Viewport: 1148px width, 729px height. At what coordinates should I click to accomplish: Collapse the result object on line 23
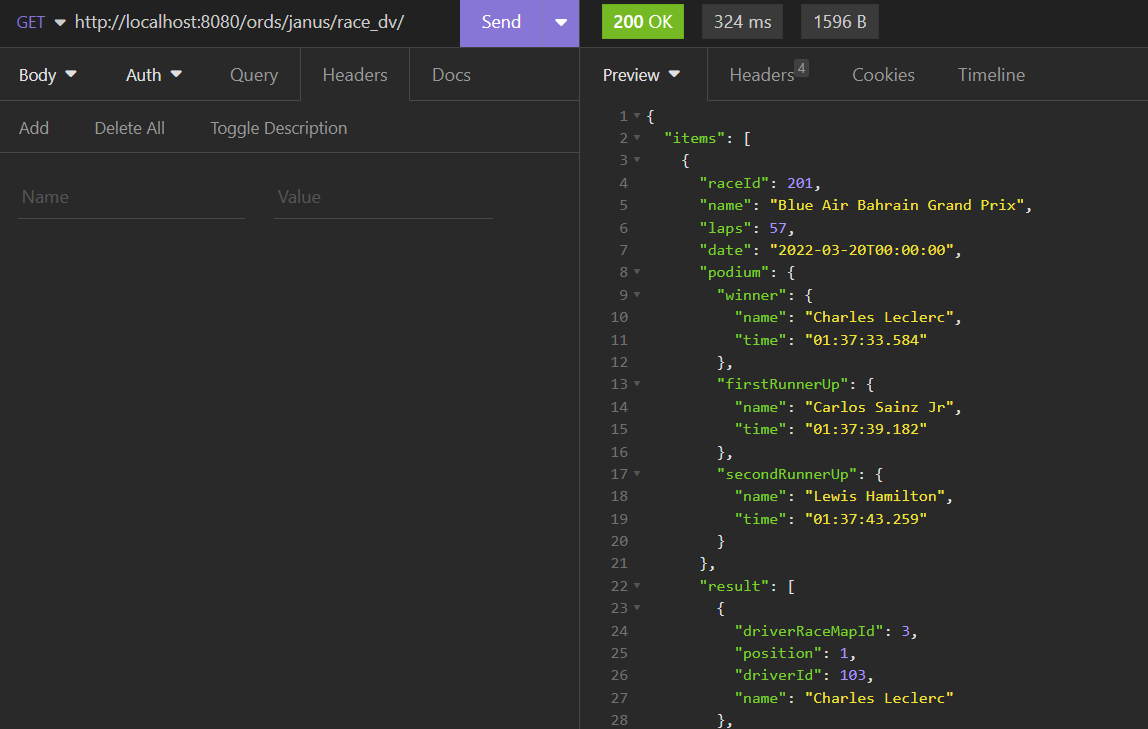coord(637,608)
